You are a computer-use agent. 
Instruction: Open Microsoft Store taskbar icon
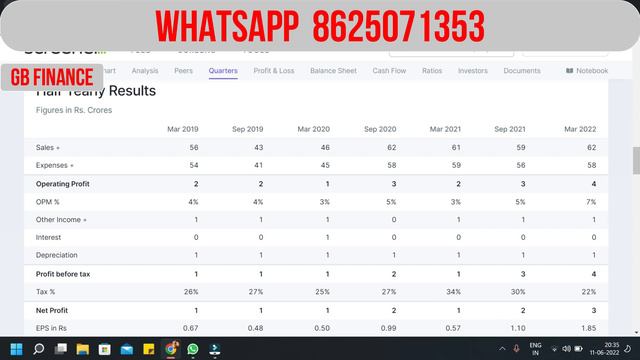pyautogui.click(x=105, y=349)
